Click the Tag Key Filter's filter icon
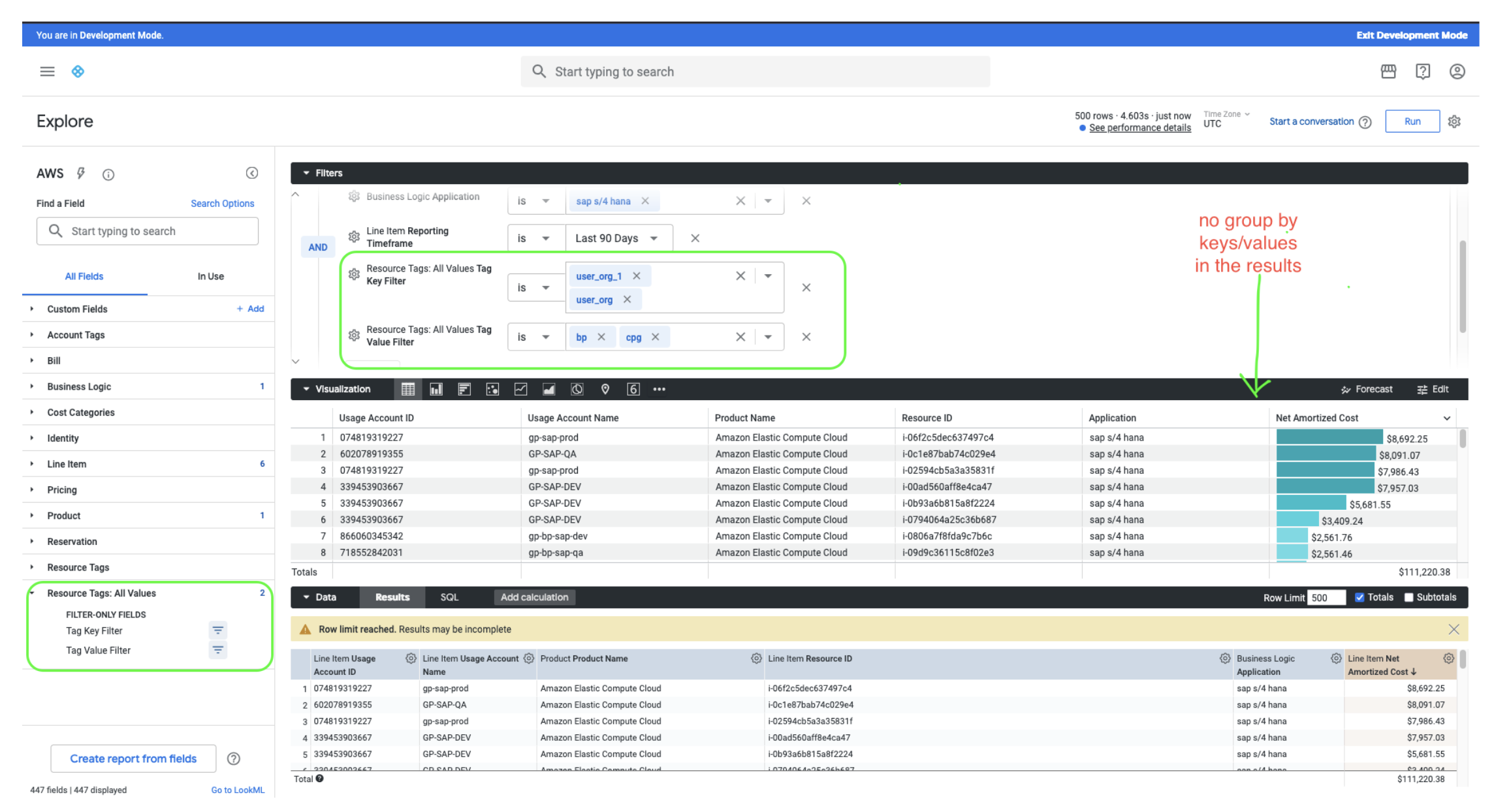The height and width of the screenshot is (812, 1494). [218, 631]
